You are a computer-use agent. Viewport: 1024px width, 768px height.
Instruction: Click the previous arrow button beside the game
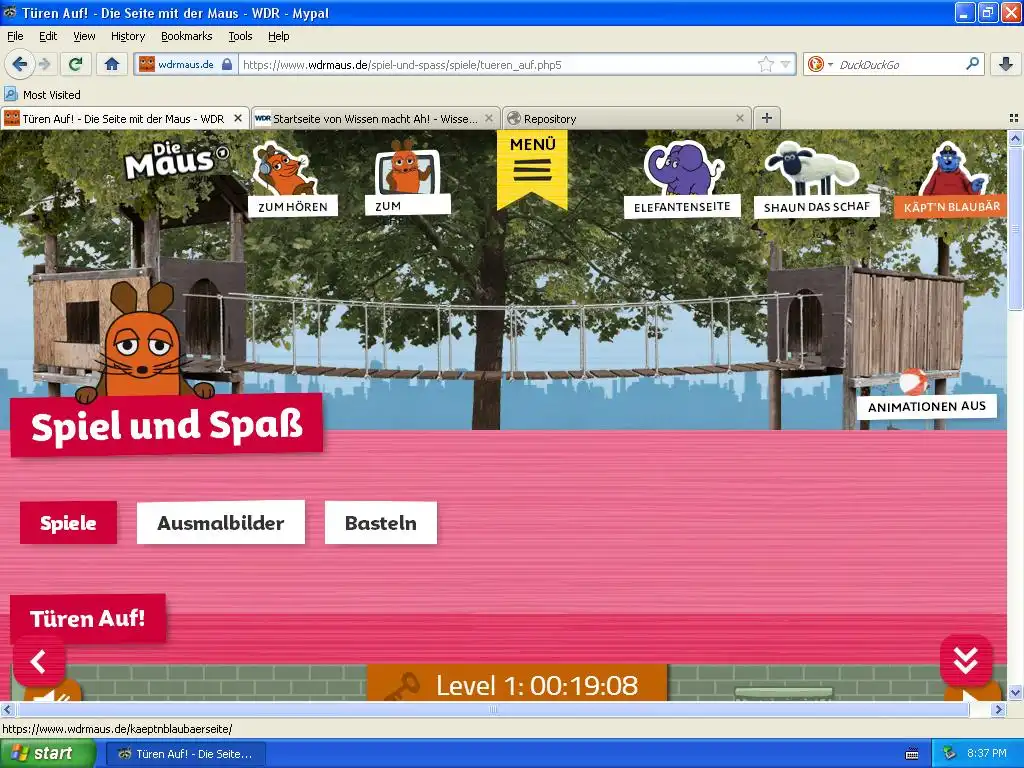click(x=39, y=662)
